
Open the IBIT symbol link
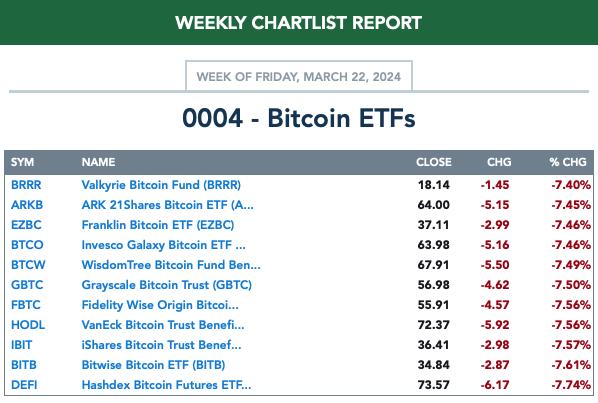[x=21, y=345]
